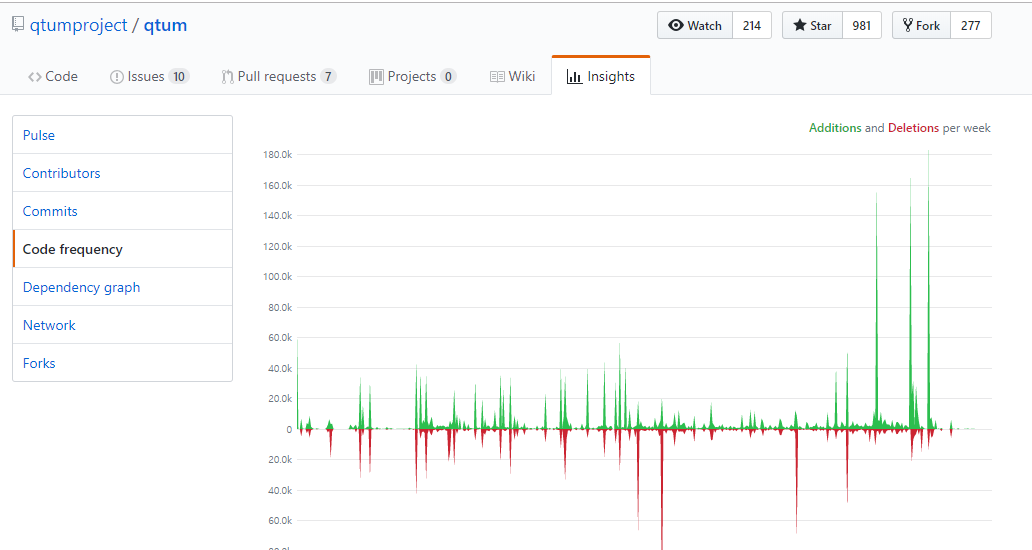1032x550 pixels.
Task: Star the repository with the Star button
Action: click(x=812, y=26)
